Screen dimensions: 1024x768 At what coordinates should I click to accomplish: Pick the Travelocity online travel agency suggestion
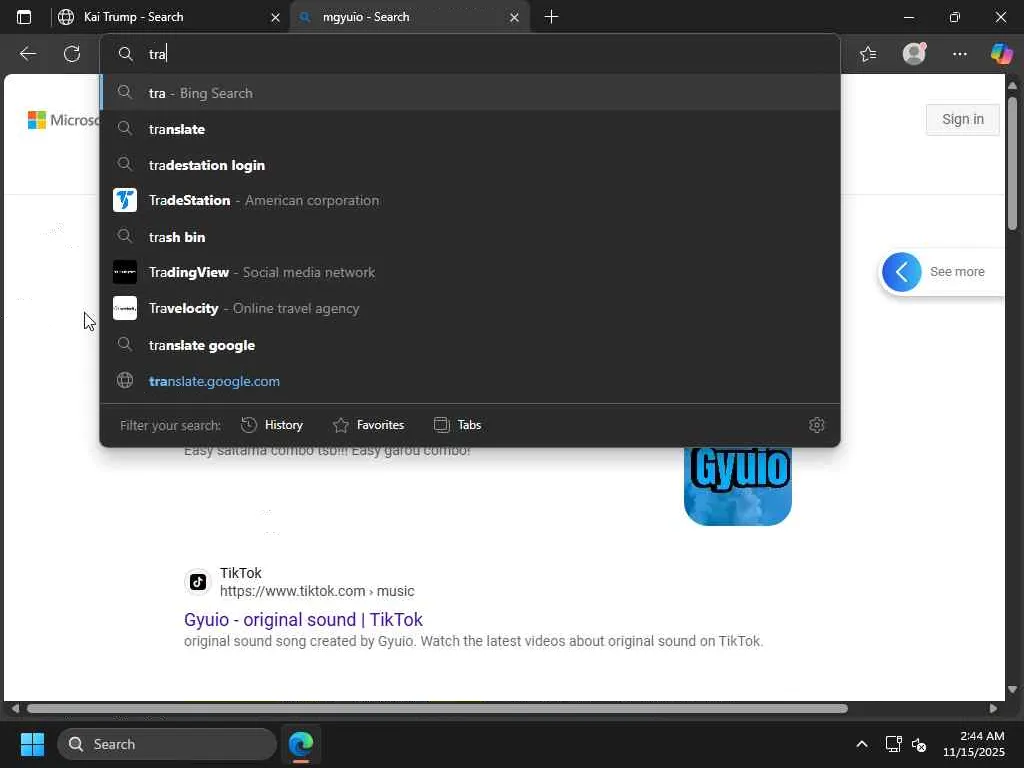470,308
